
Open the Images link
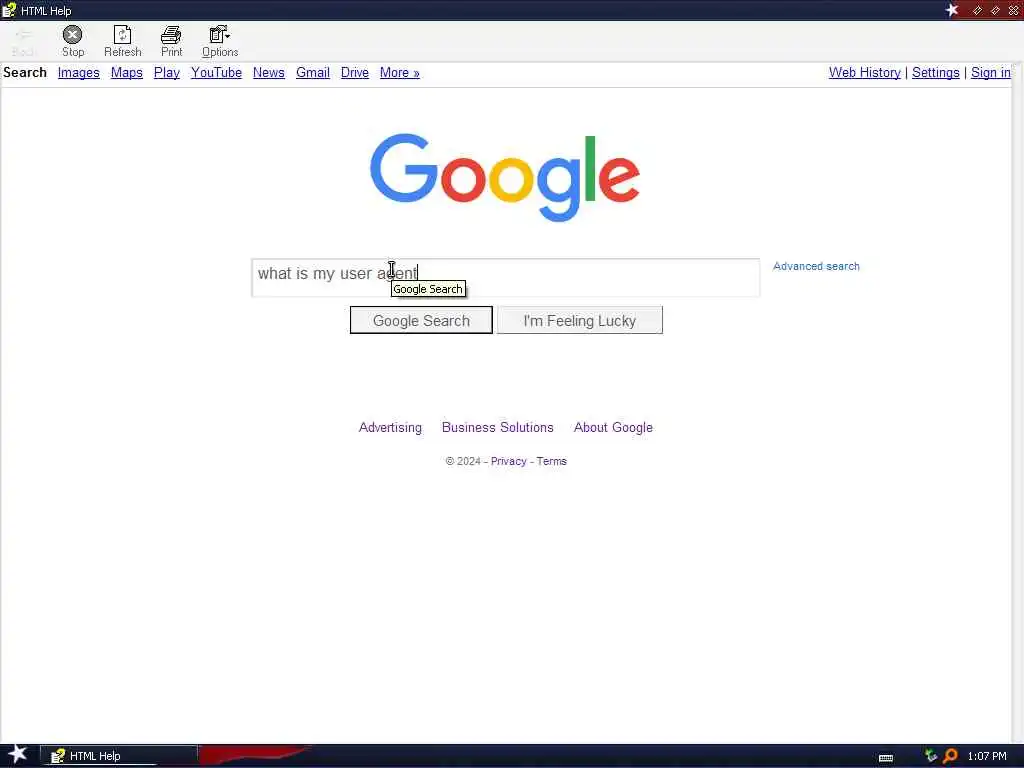[78, 72]
